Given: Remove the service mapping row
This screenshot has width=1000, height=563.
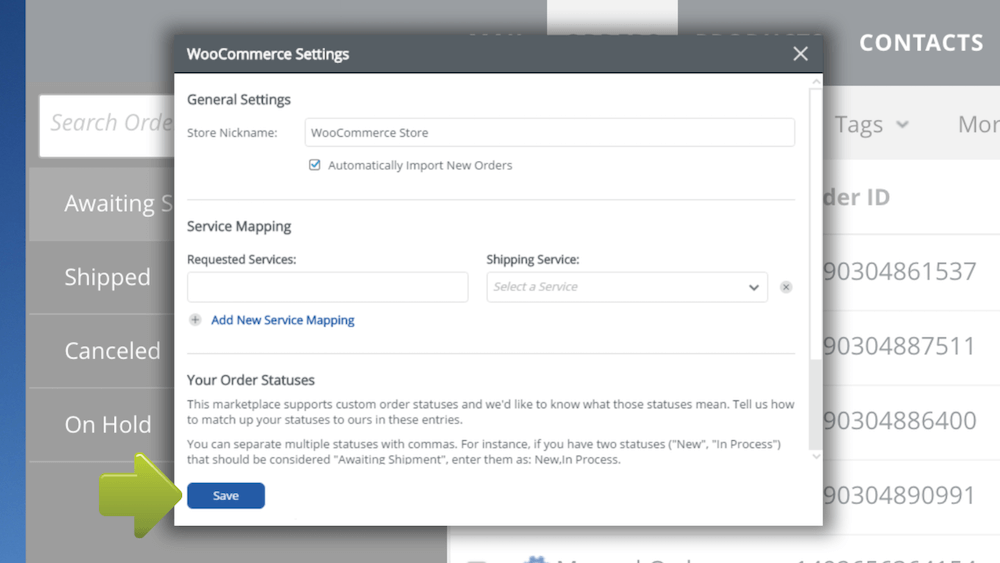Looking at the screenshot, I should pos(786,287).
